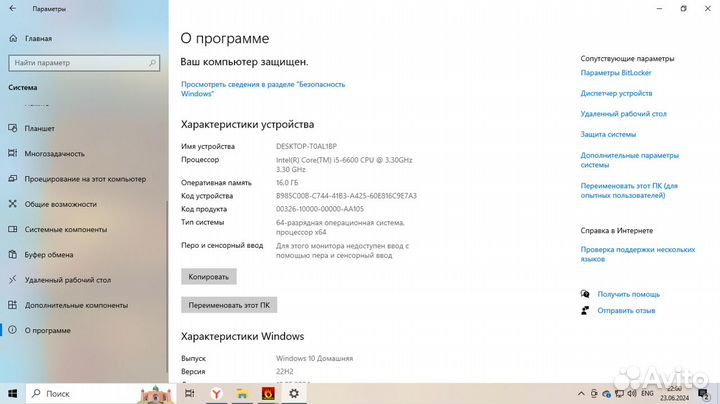Click the search magnifier in Найти параметр

click(152, 63)
